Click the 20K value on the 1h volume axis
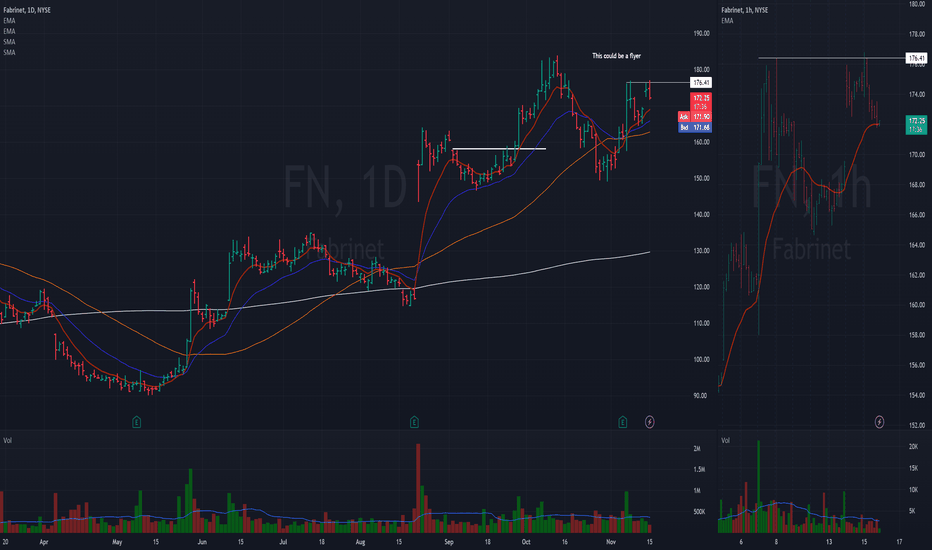Viewport: 932px width, 550px height. 913,447
